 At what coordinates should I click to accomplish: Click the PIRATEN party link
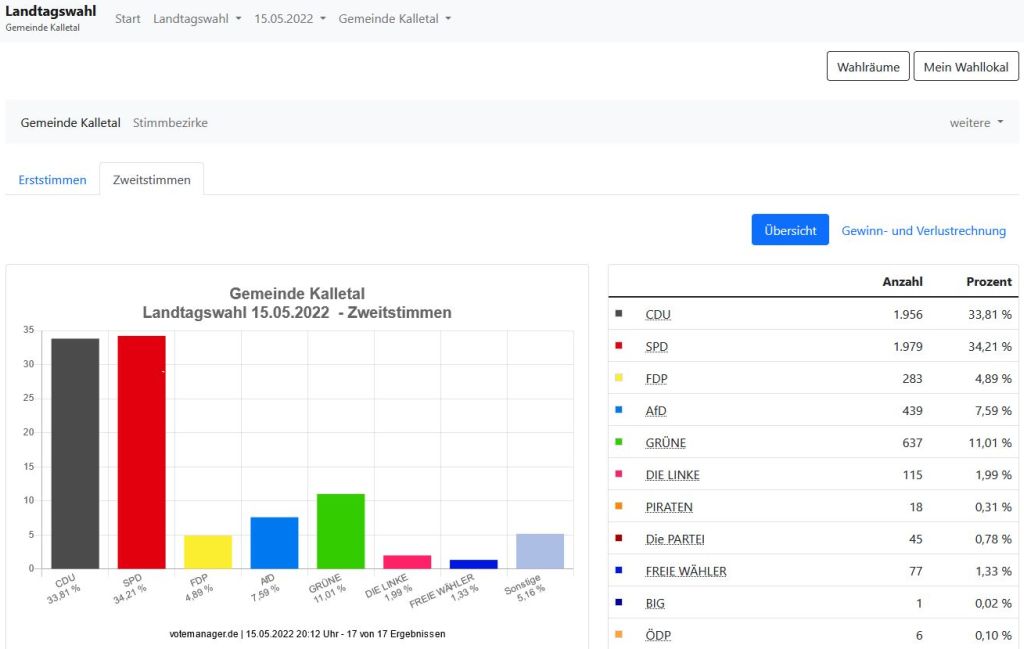[x=669, y=507]
